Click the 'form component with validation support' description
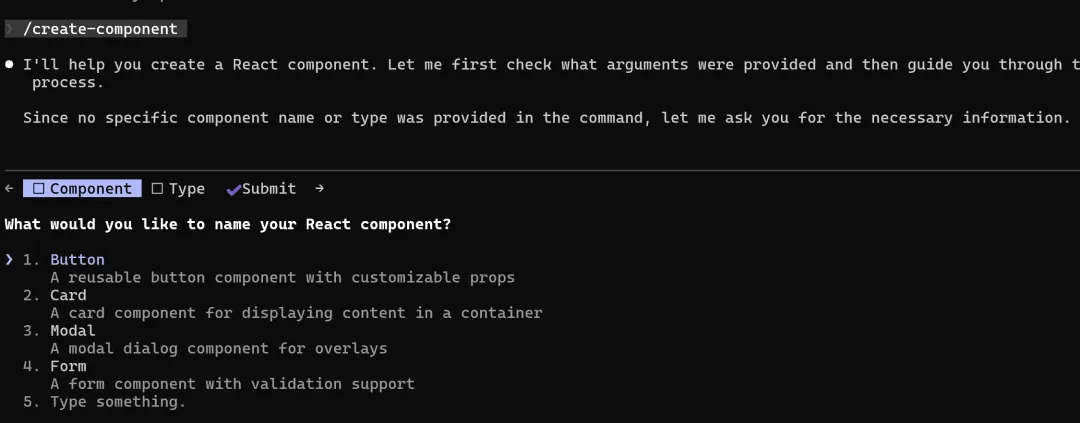 pyautogui.click(x=232, y=384)
